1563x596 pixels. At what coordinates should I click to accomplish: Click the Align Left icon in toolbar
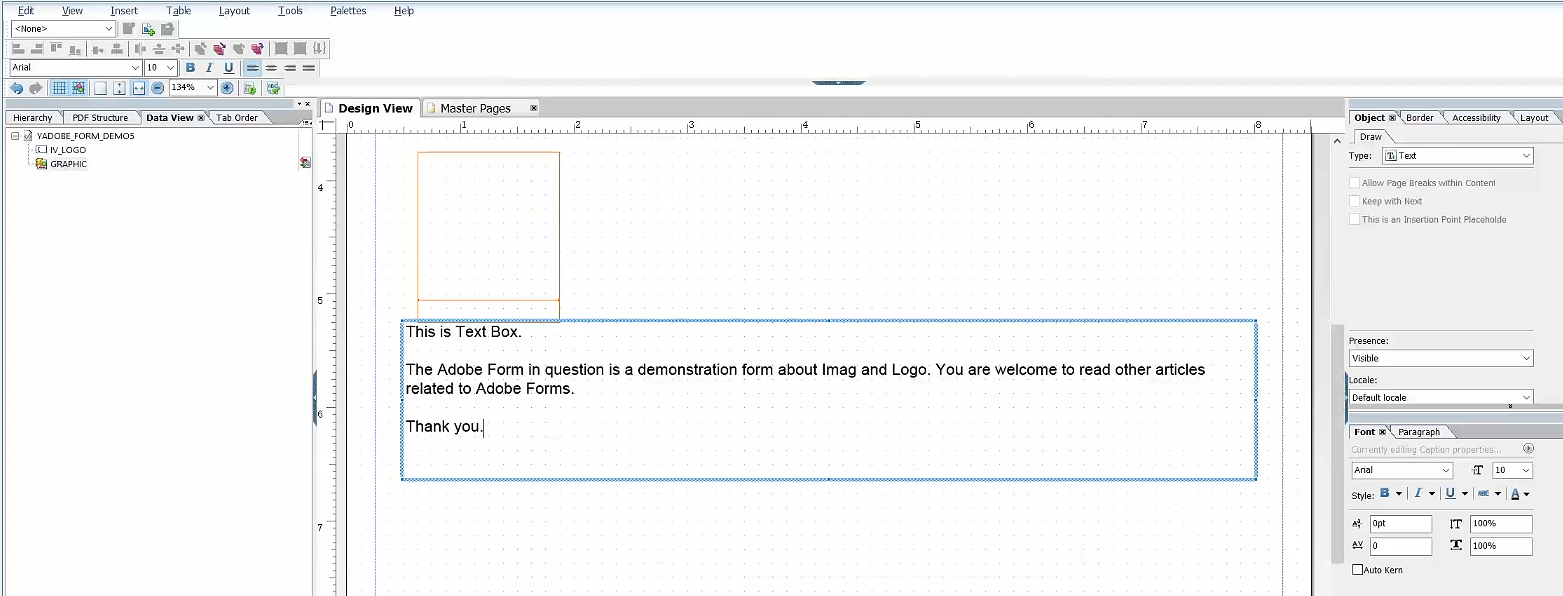click(252, 68)
